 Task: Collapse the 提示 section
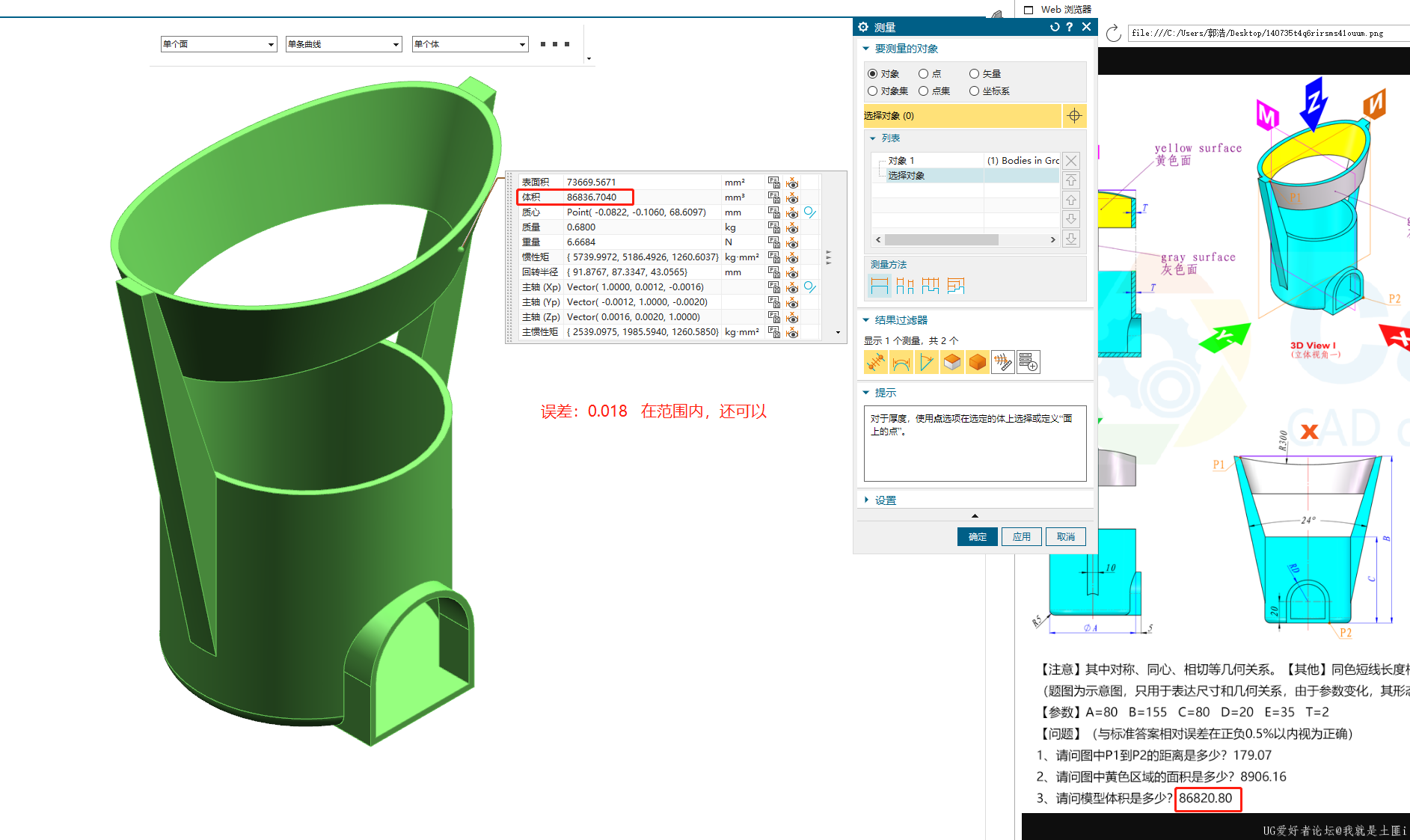tap(866, 393)
